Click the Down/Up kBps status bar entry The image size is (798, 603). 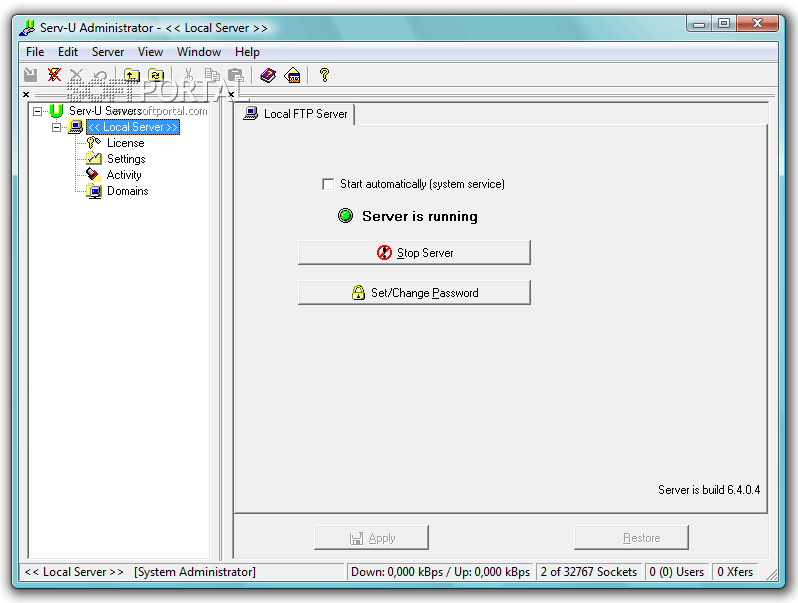click(x=441, y=572)
